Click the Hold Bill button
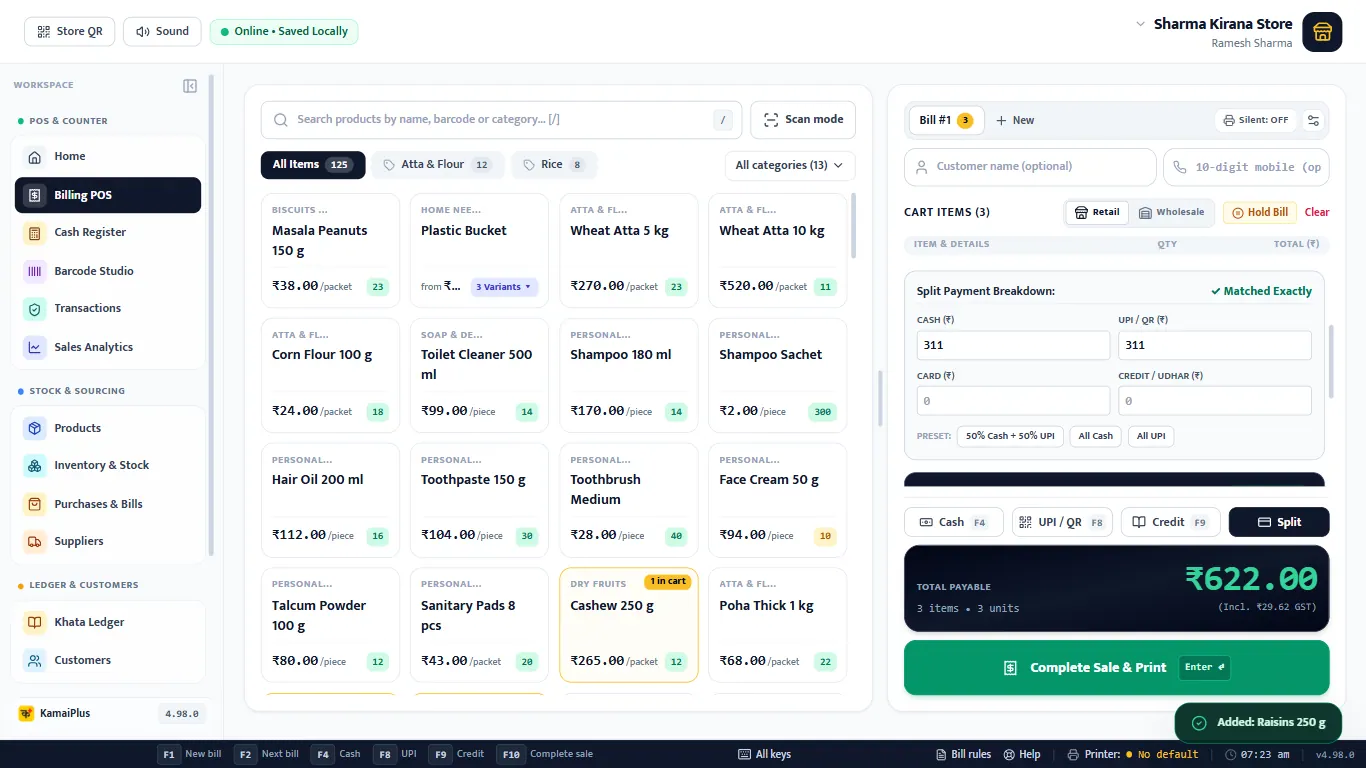The image size is (1366, 768). (1260, 212)
